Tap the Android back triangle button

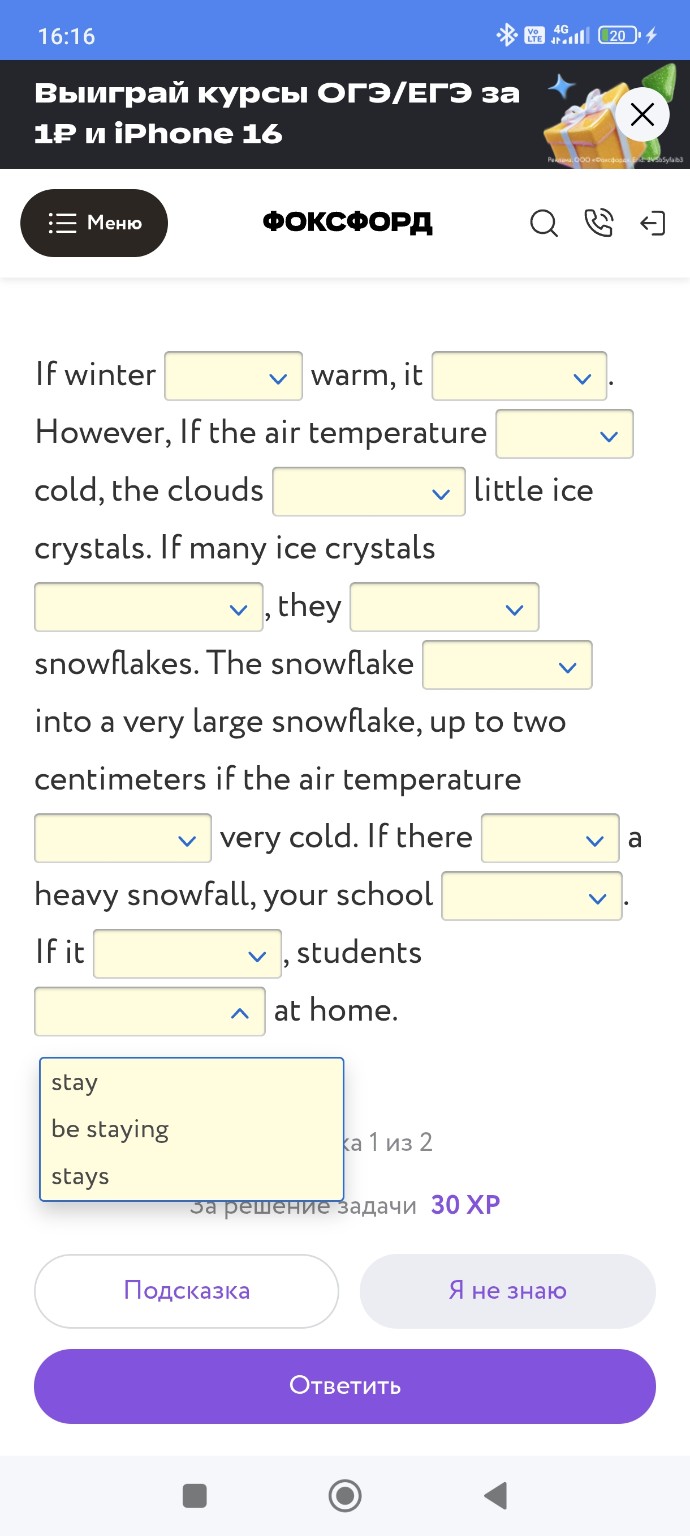(495, 1496)
